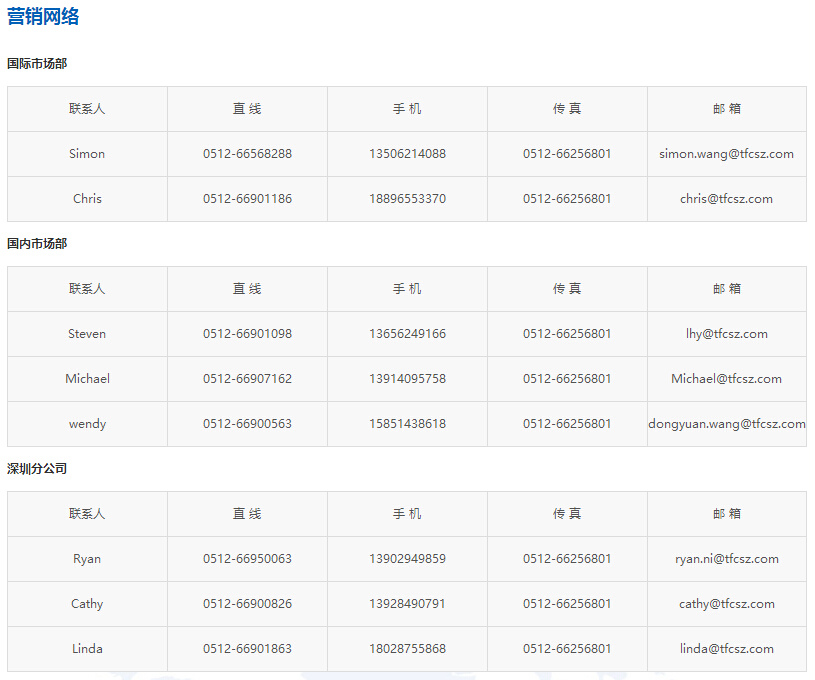This screenshot has width=815, height=680.
Task: Click the 手 机 column header in the first table
Action: (406, 109)
